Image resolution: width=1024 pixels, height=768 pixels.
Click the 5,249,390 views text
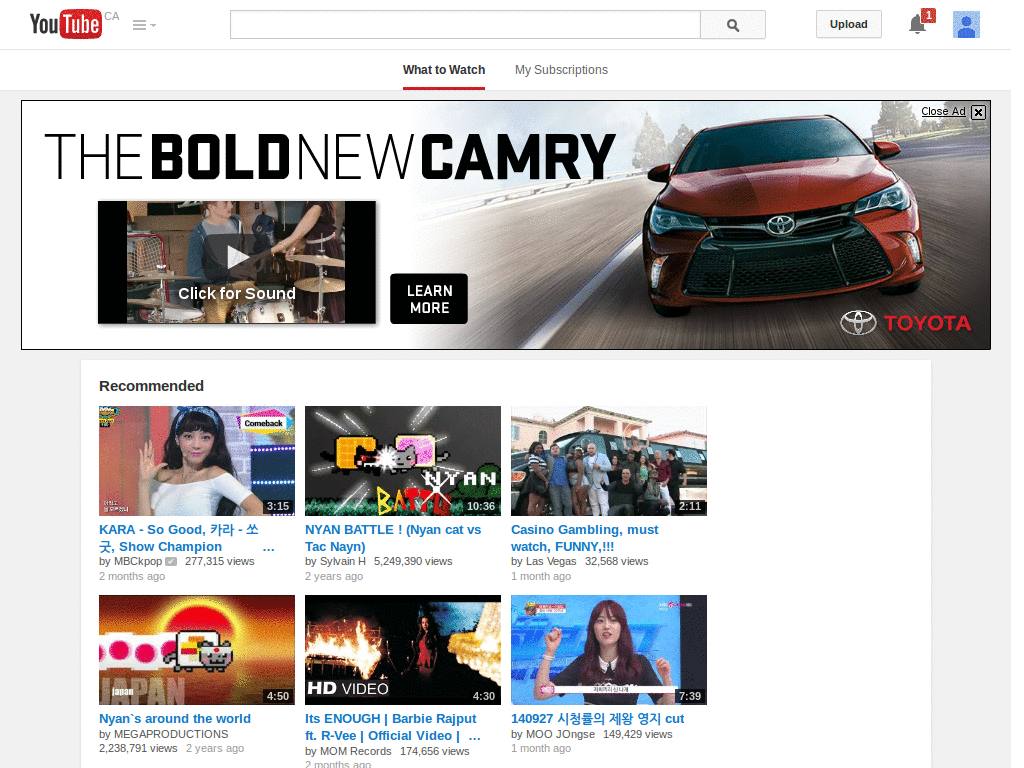click(x=413, y=562)
